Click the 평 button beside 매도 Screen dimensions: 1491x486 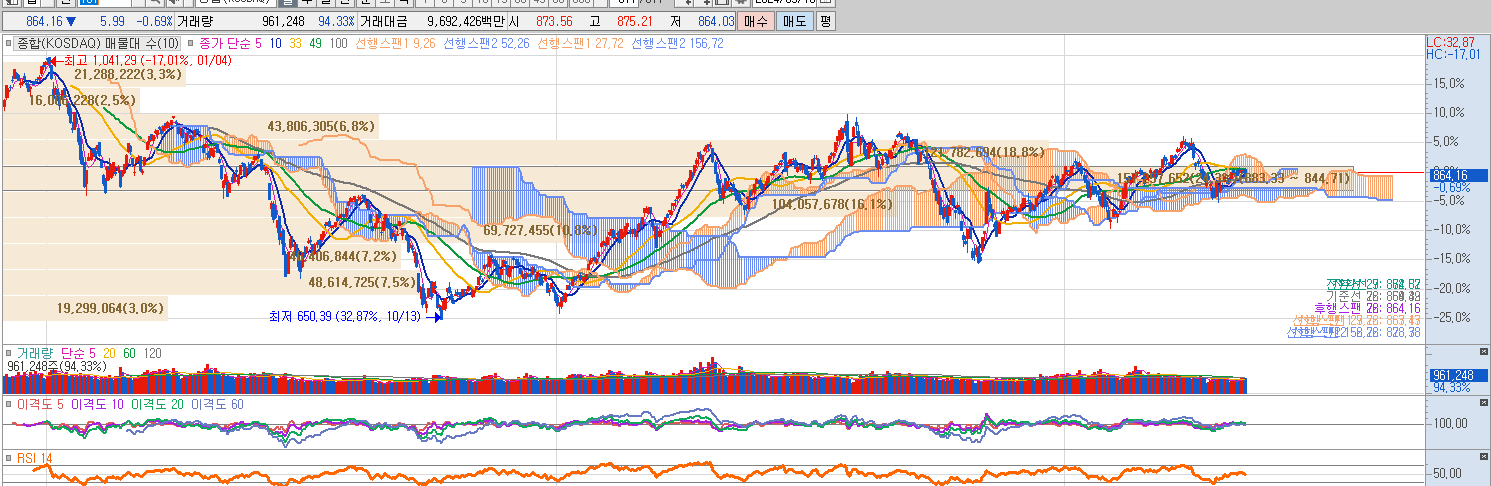(825, 20)
